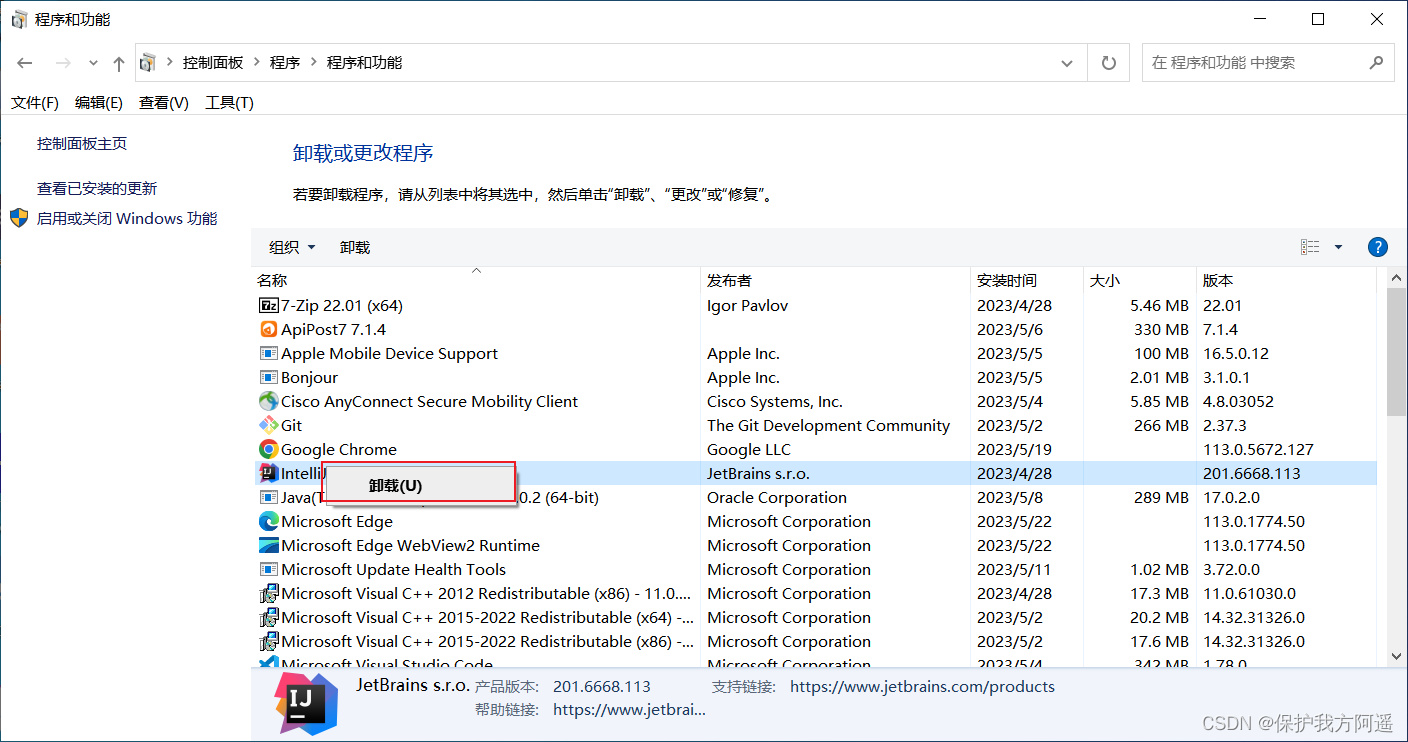Select the Git row name
This screenshot has height=742, width=1408.
(x=291, y=426)
